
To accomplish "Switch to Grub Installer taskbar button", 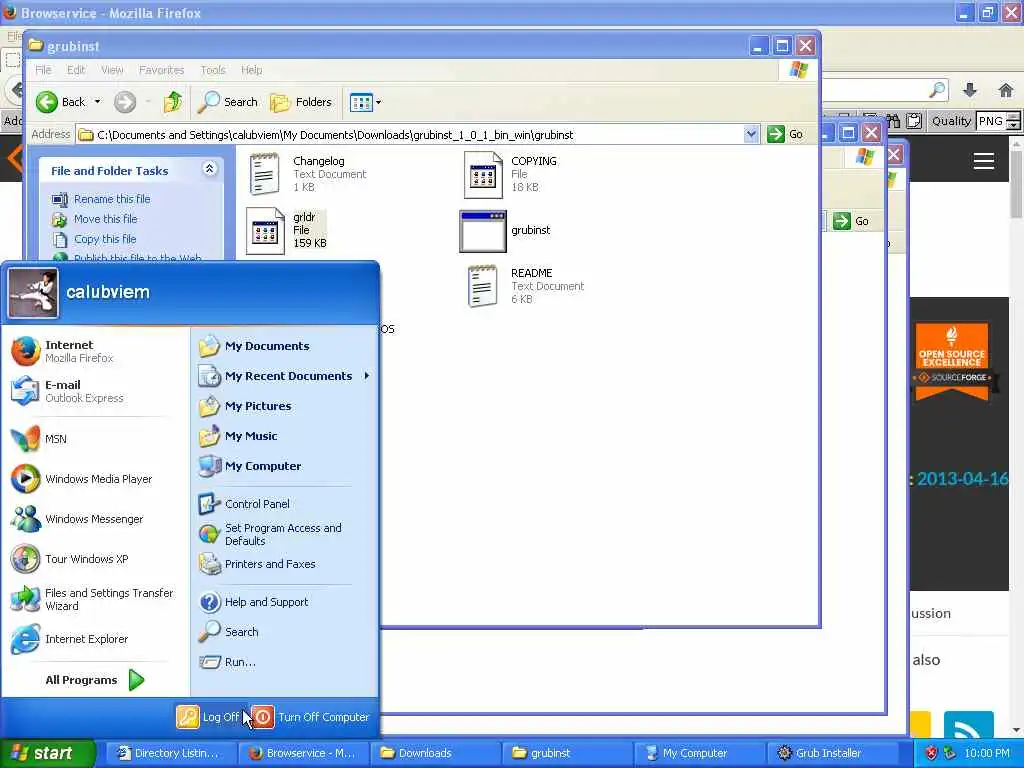I will (831, 753).
